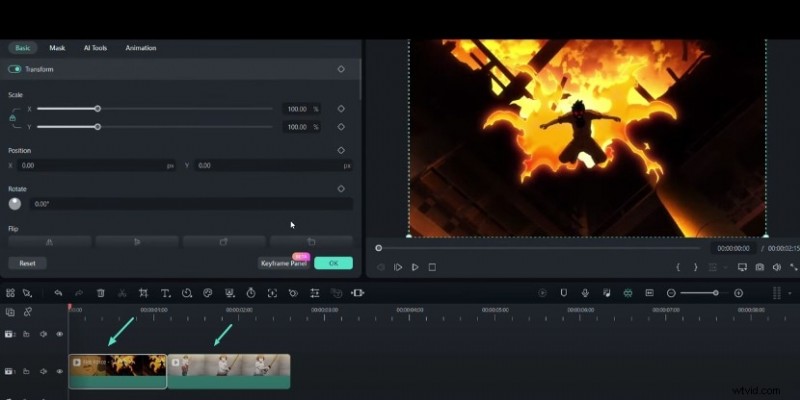This screenshot has height=400, width=800.
Task: Set mark out with the right brace icon
Action: click(695, 267)
